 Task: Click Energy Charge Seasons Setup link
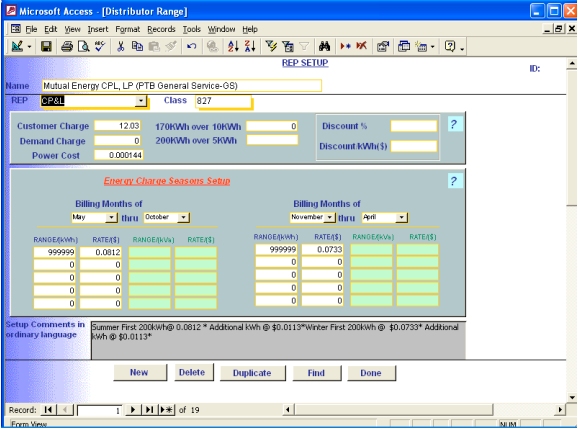[x=167, y=181]
